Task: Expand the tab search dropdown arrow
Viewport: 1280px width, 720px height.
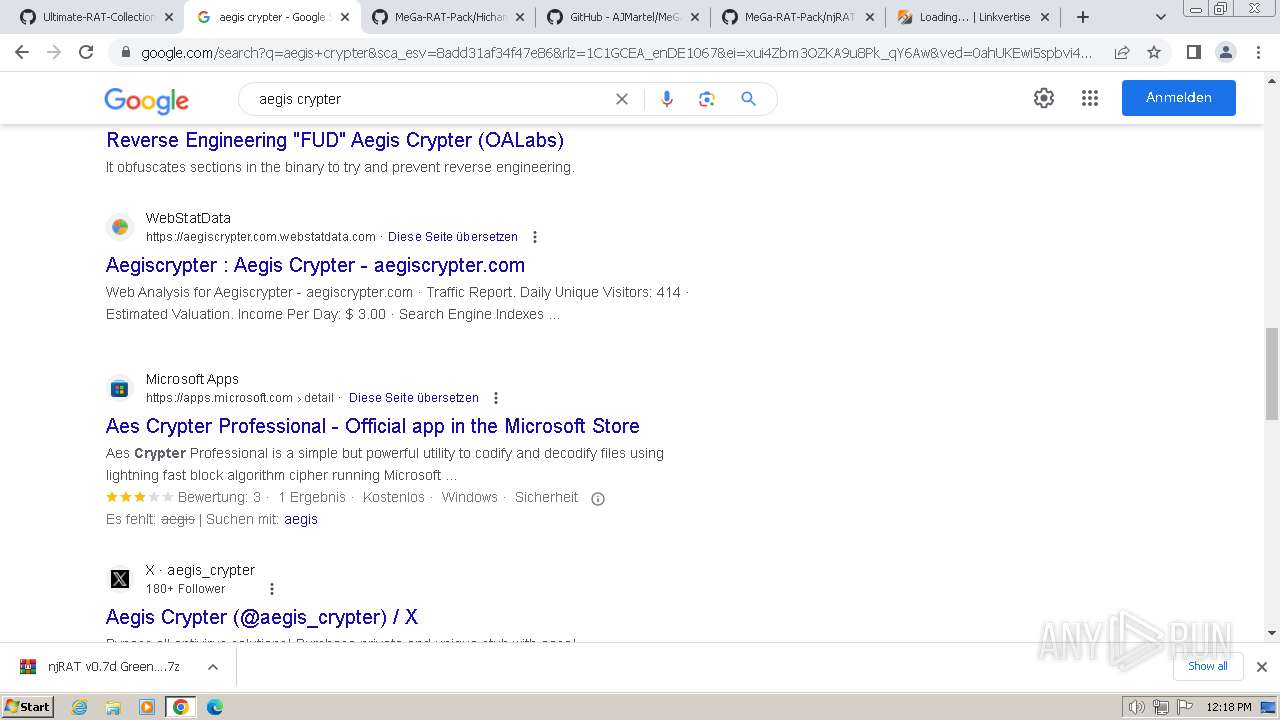Action: 1160,17
